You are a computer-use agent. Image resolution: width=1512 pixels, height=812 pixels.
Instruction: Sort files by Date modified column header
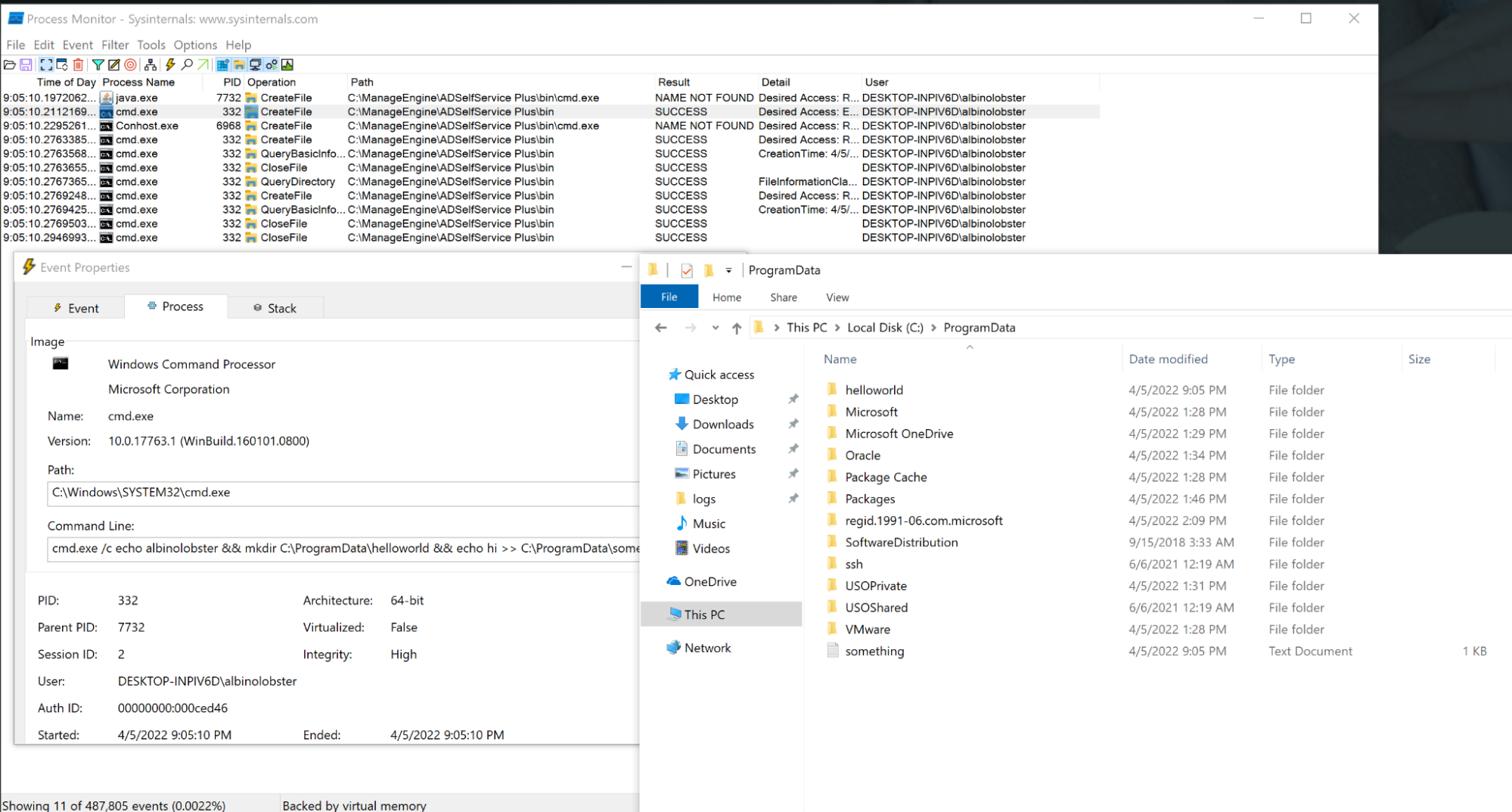click(1168, 359)
